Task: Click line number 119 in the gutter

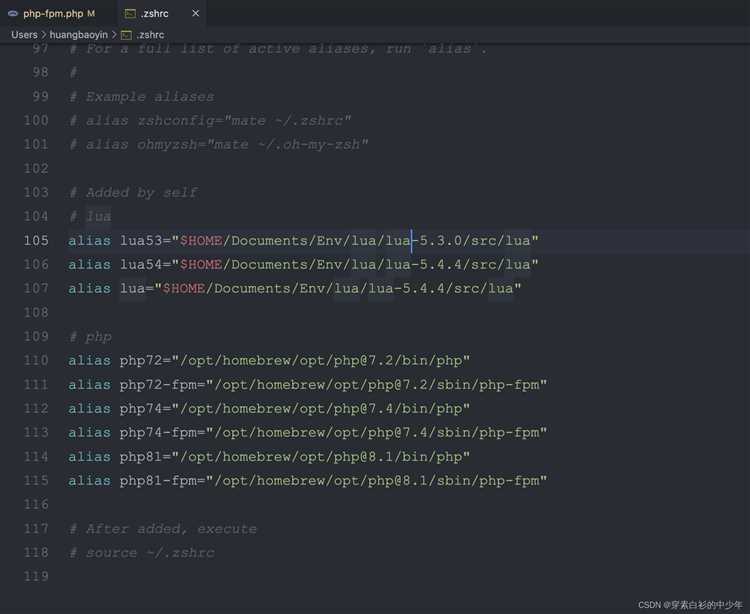Action: (x=36, y=576)
